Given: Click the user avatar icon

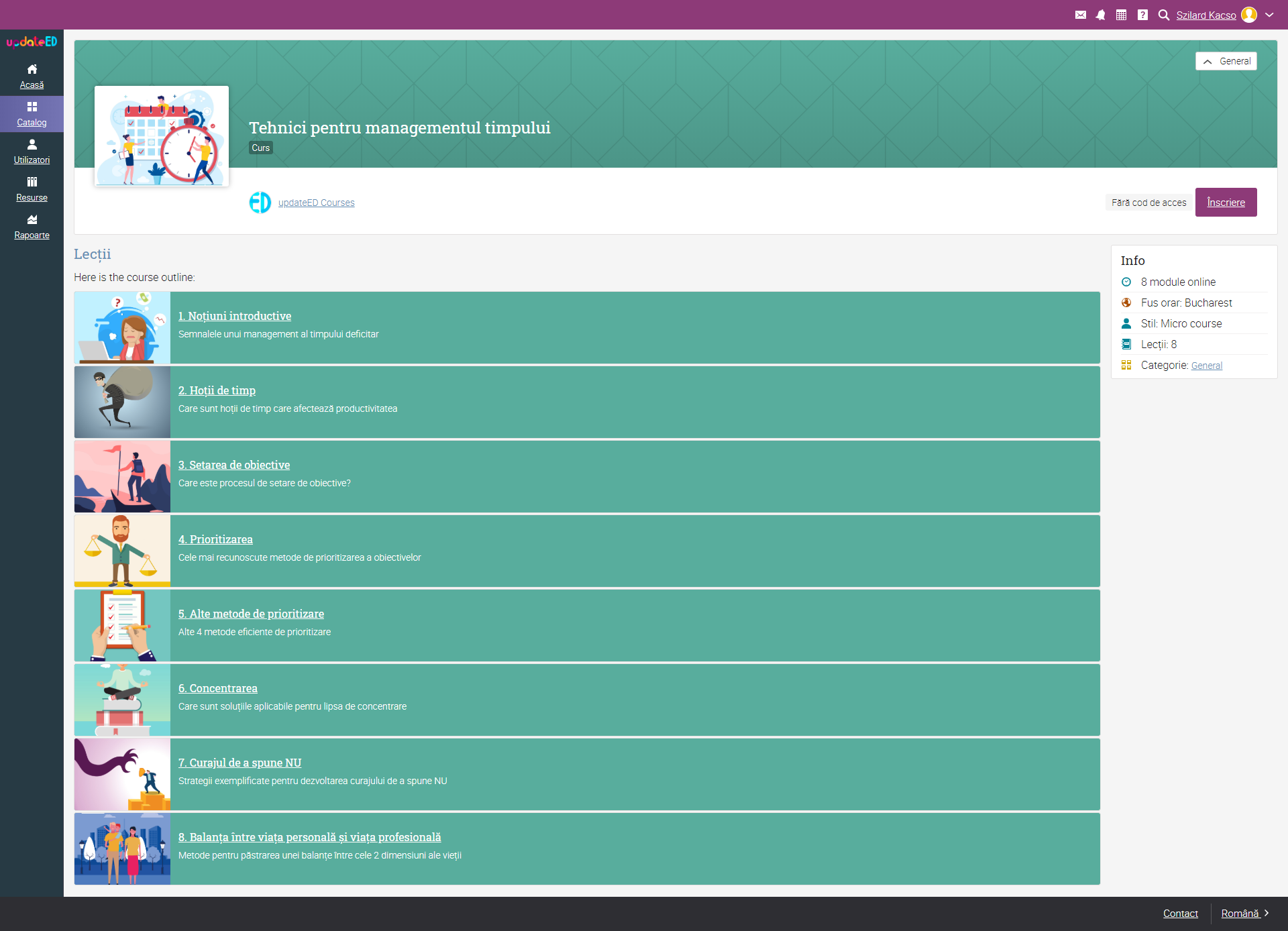Looking at the screenshot, I should [1249, 15].
